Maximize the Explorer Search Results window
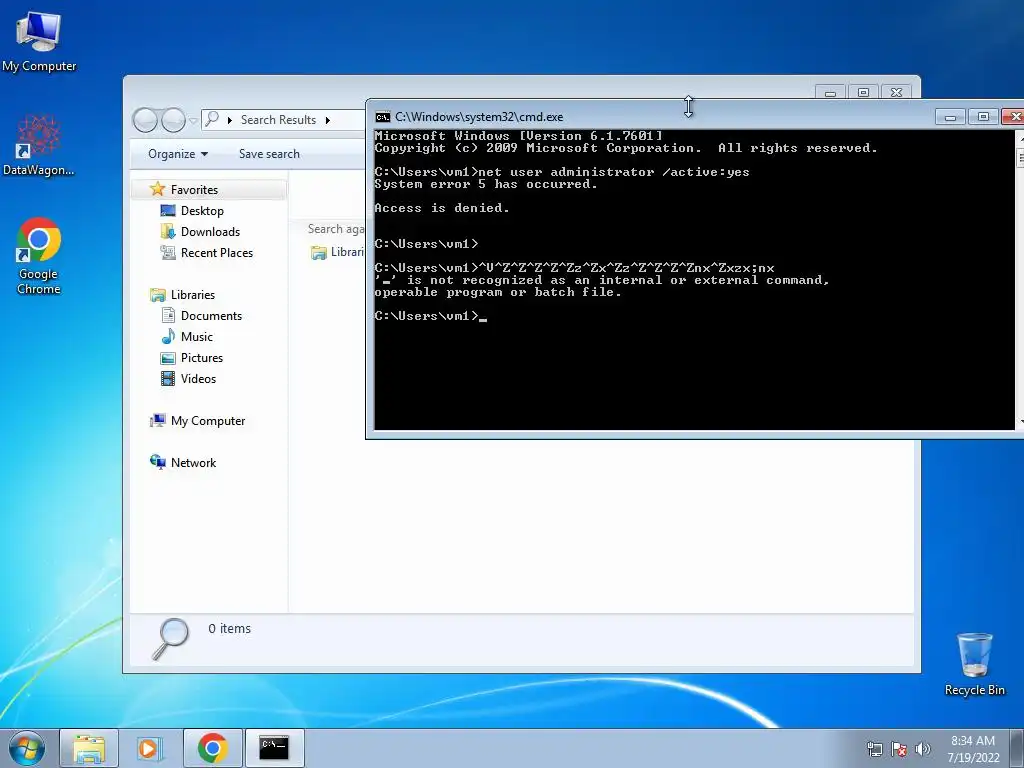Image resolution: width=1024 pixels, height=768 pixels. (863, 93)
